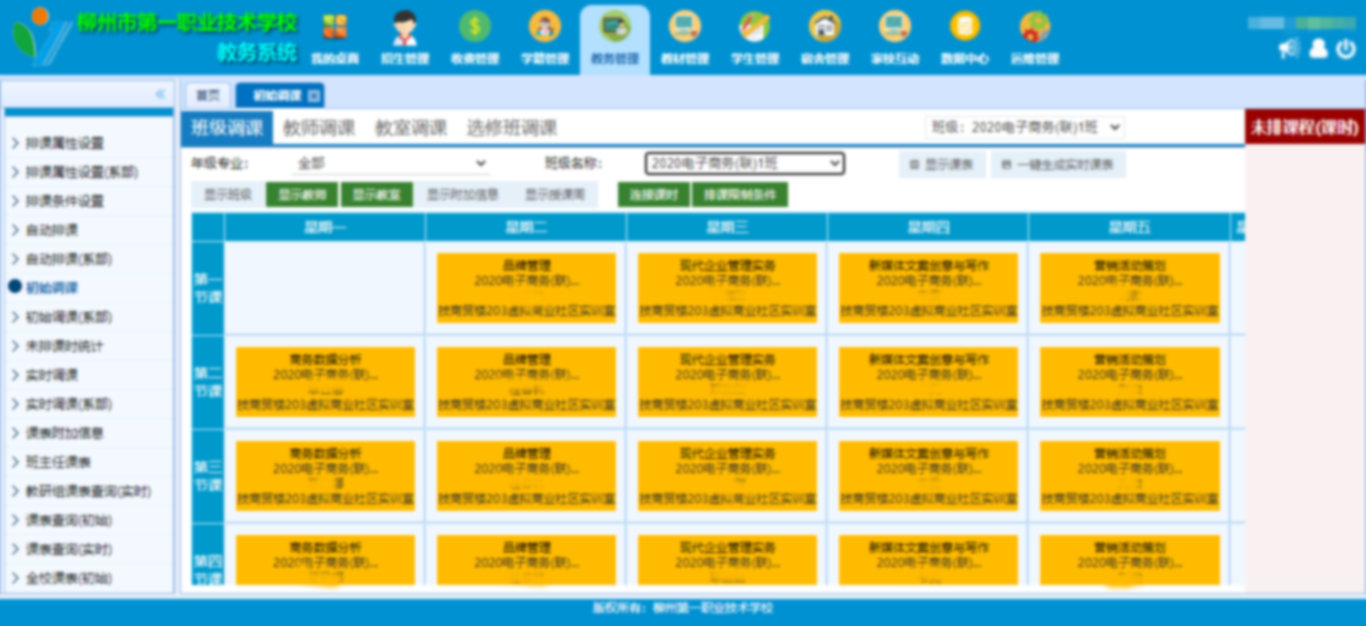Click the 显示课表 button
Image resolution: width=1366 pixels, height=626 pixels.
[x=942, y=165]
